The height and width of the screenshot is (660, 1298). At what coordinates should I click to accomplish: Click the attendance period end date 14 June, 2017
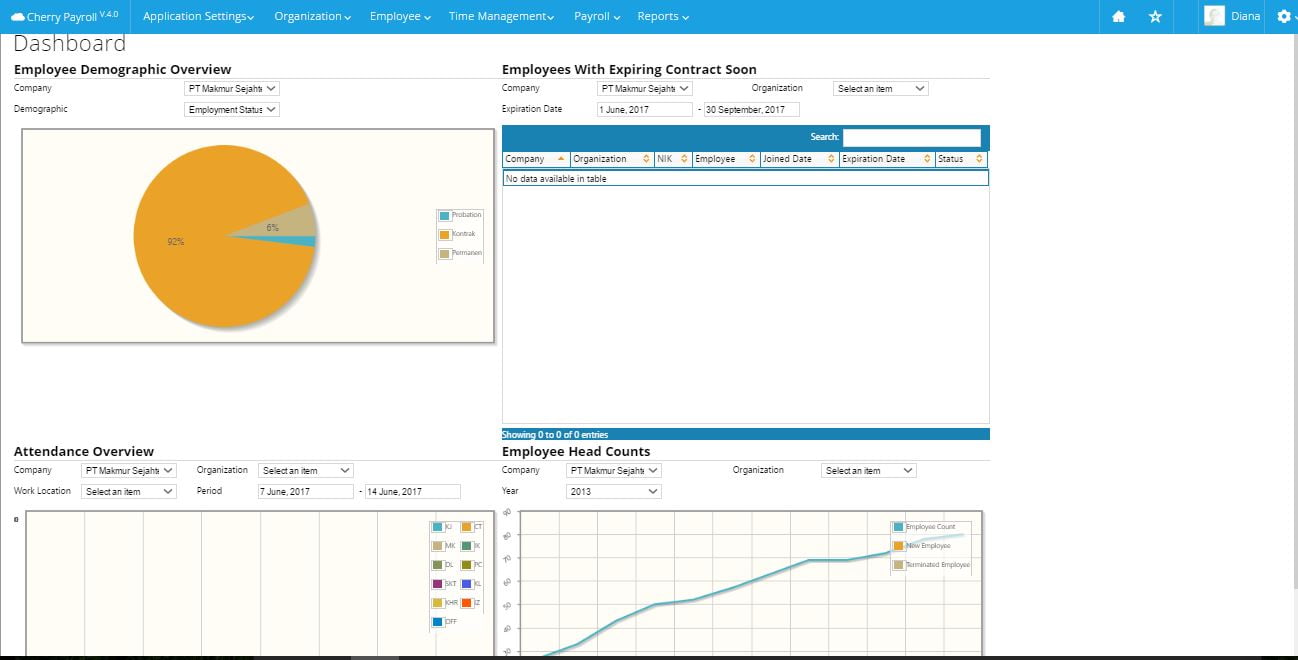pos(413,491)
